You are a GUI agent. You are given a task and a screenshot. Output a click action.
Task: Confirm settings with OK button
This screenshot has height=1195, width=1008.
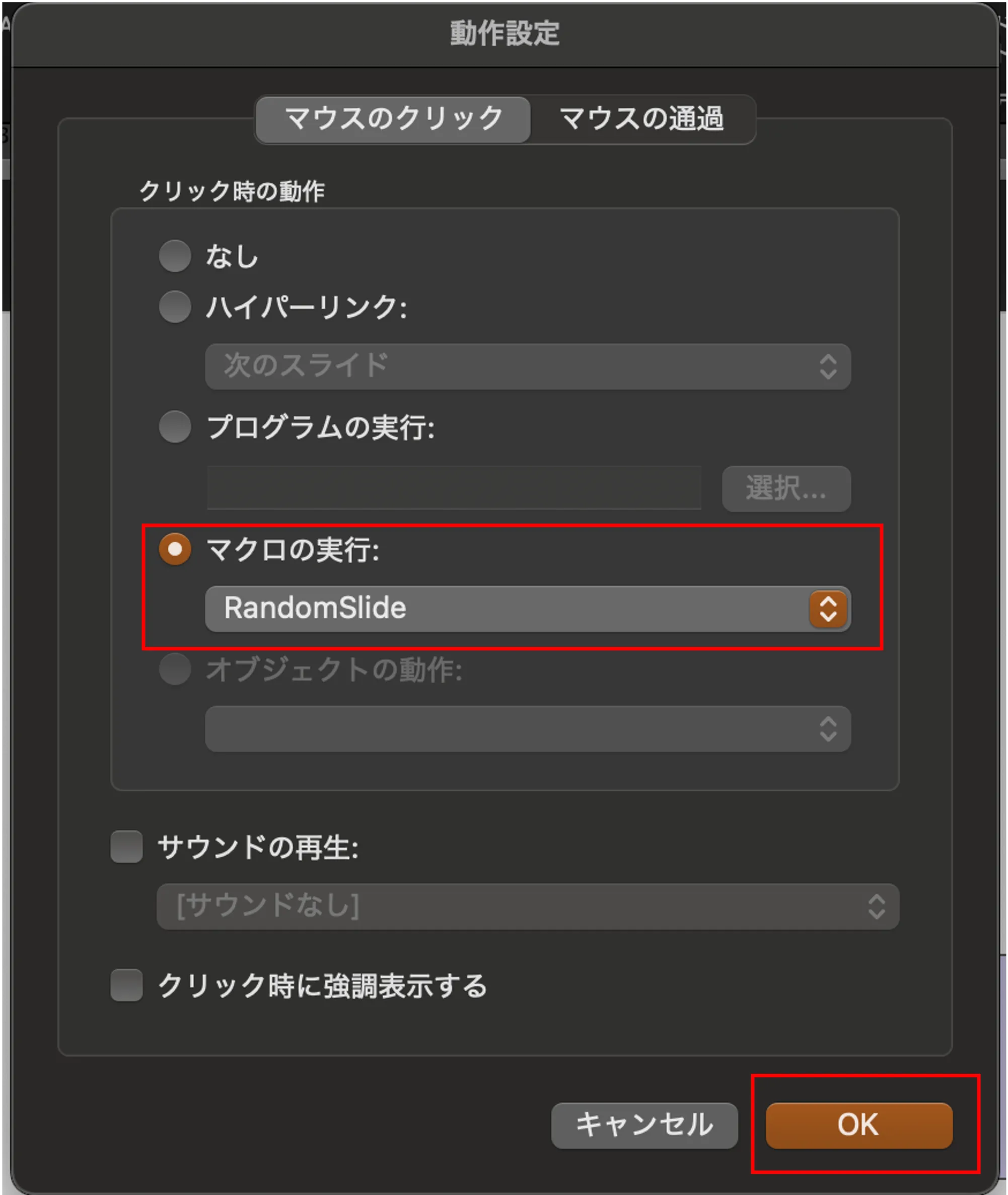(x=858, y=1125)
